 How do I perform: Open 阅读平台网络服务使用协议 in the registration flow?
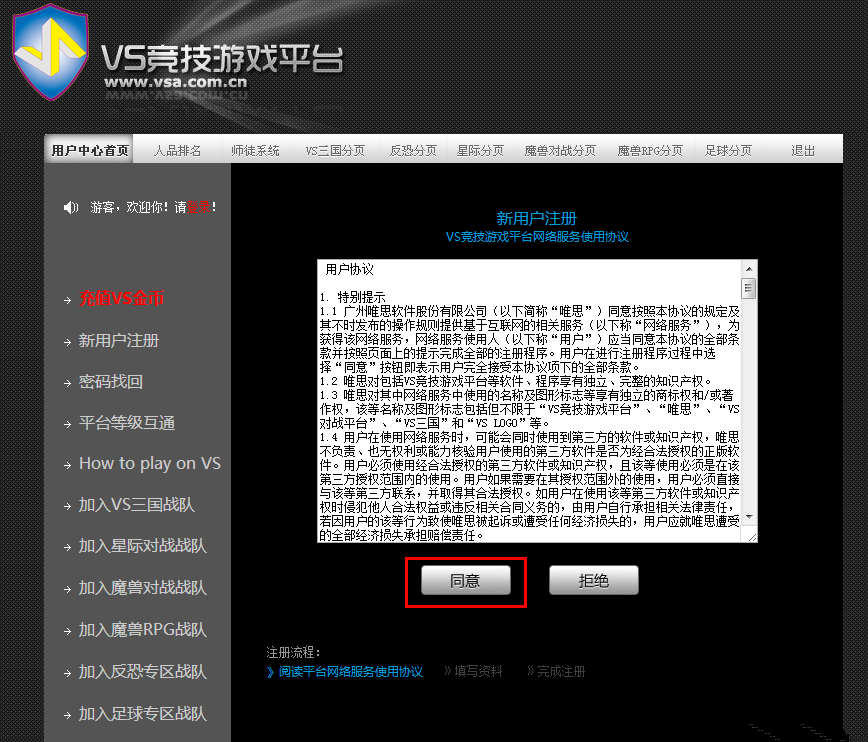point(350,672)
